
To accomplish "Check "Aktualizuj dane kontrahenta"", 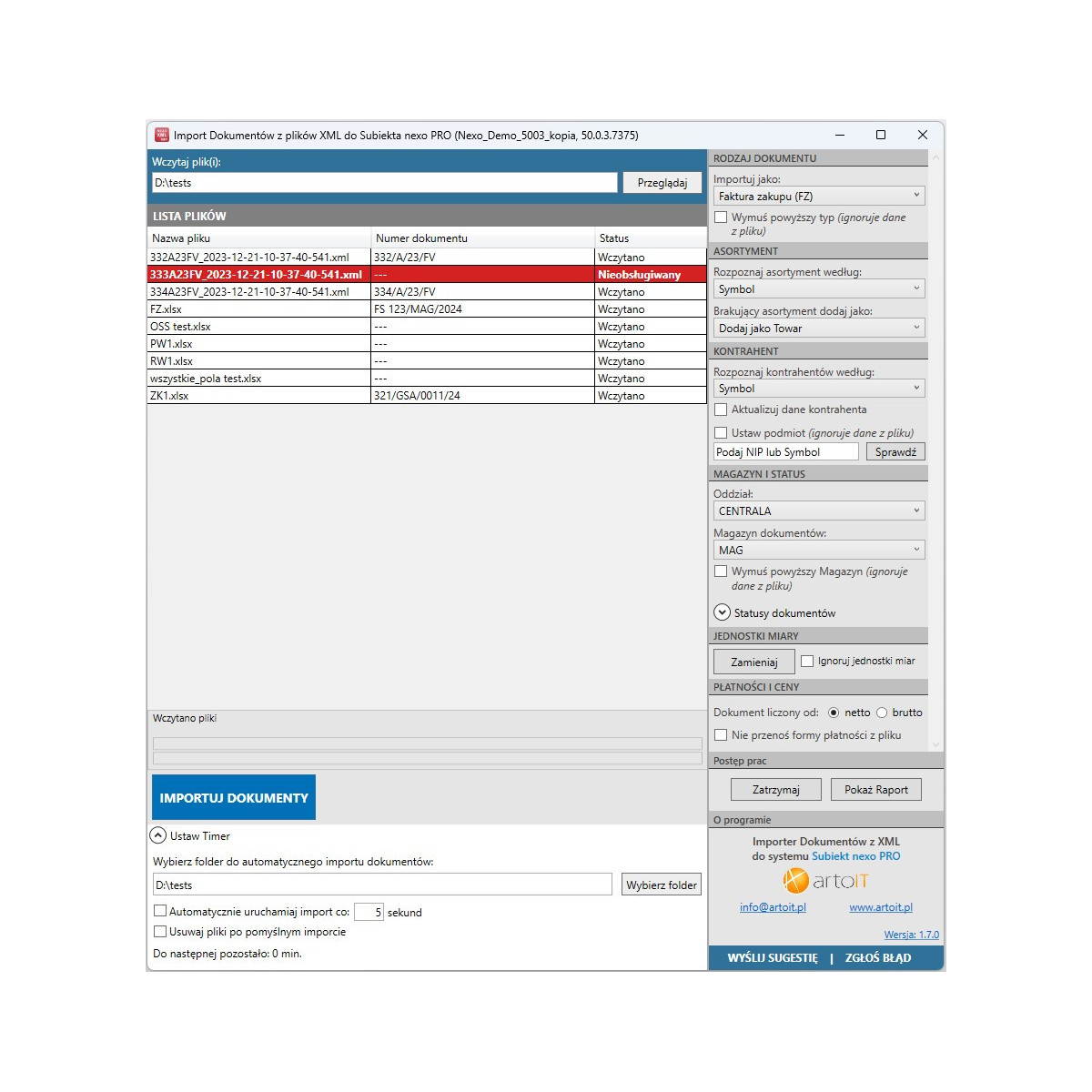I will [721, 409].
